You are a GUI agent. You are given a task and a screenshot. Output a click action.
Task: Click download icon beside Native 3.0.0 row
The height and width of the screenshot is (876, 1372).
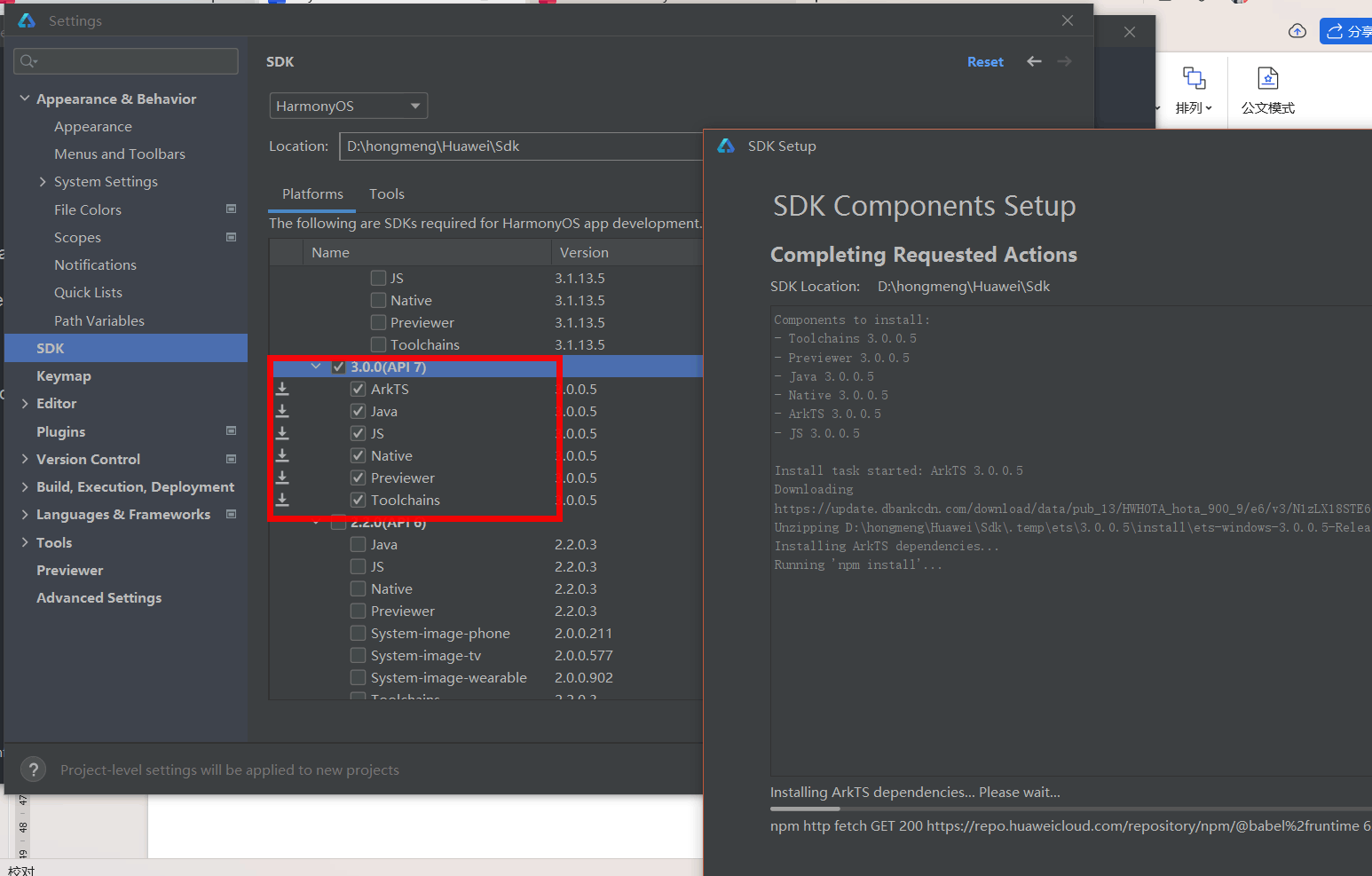coord(282,455)
